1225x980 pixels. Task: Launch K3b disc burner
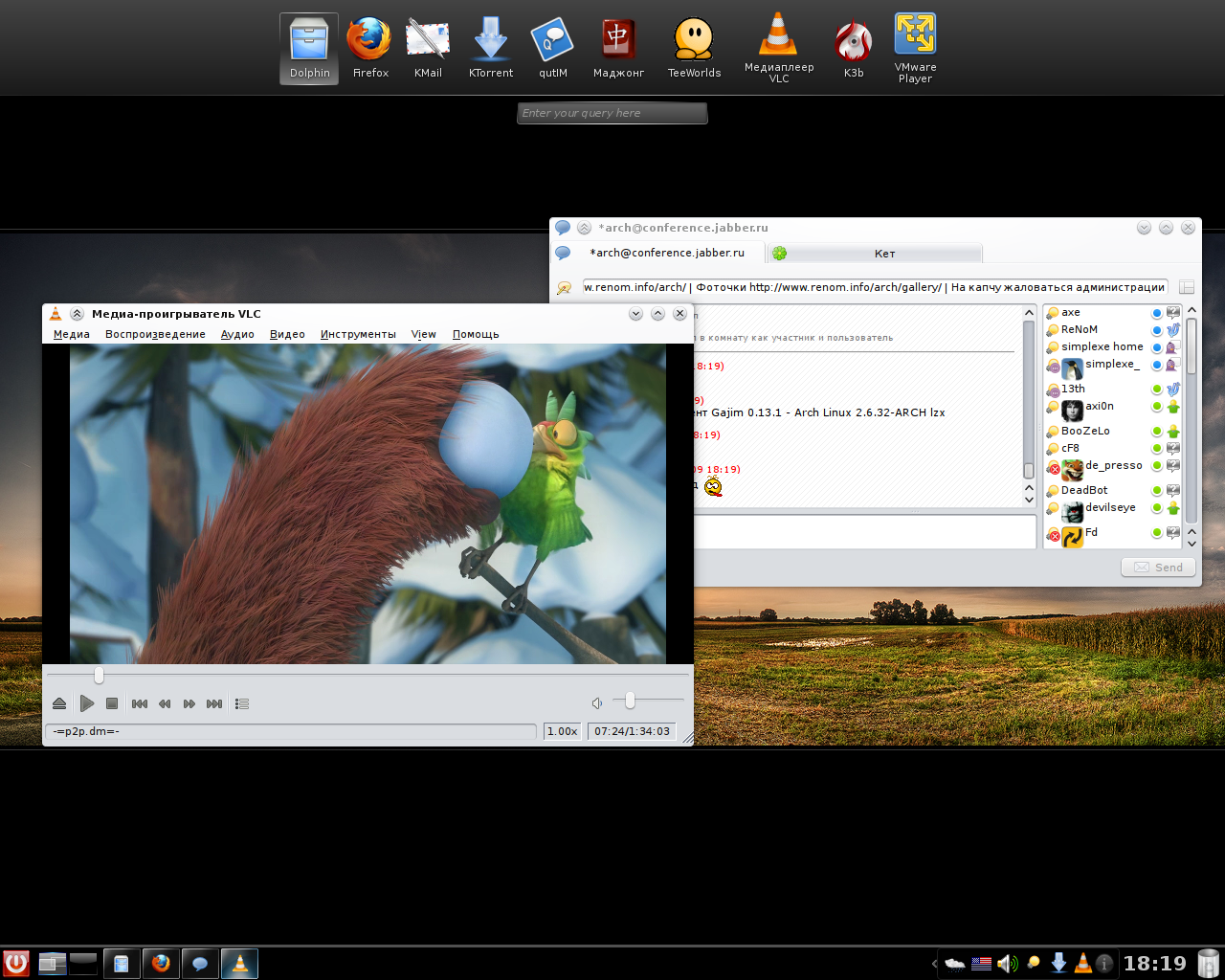click(854, 48)
